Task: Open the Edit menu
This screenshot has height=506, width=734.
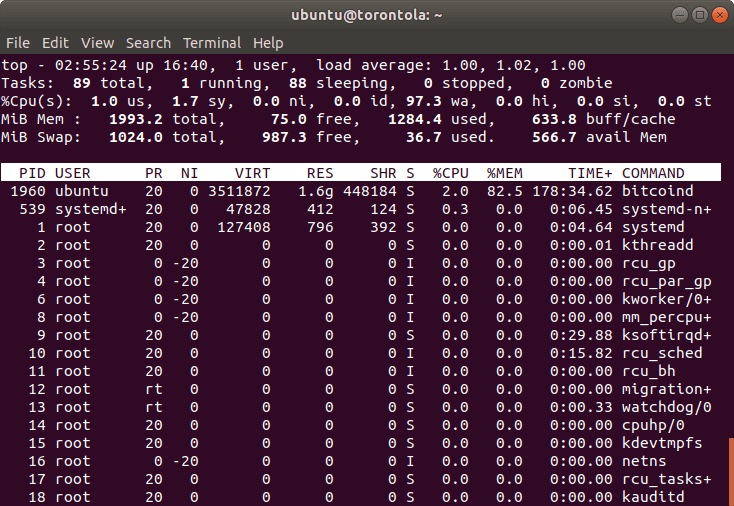Action: 55,43
